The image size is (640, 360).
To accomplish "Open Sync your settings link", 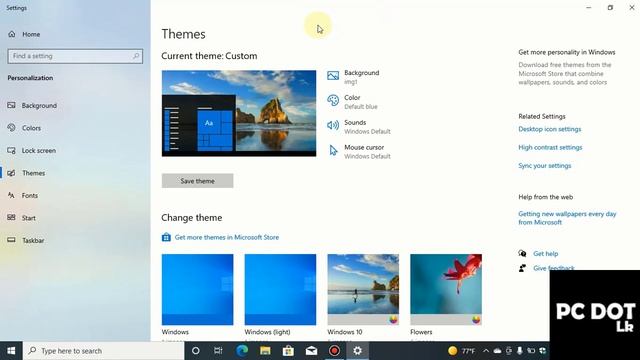I will (545, 166).
